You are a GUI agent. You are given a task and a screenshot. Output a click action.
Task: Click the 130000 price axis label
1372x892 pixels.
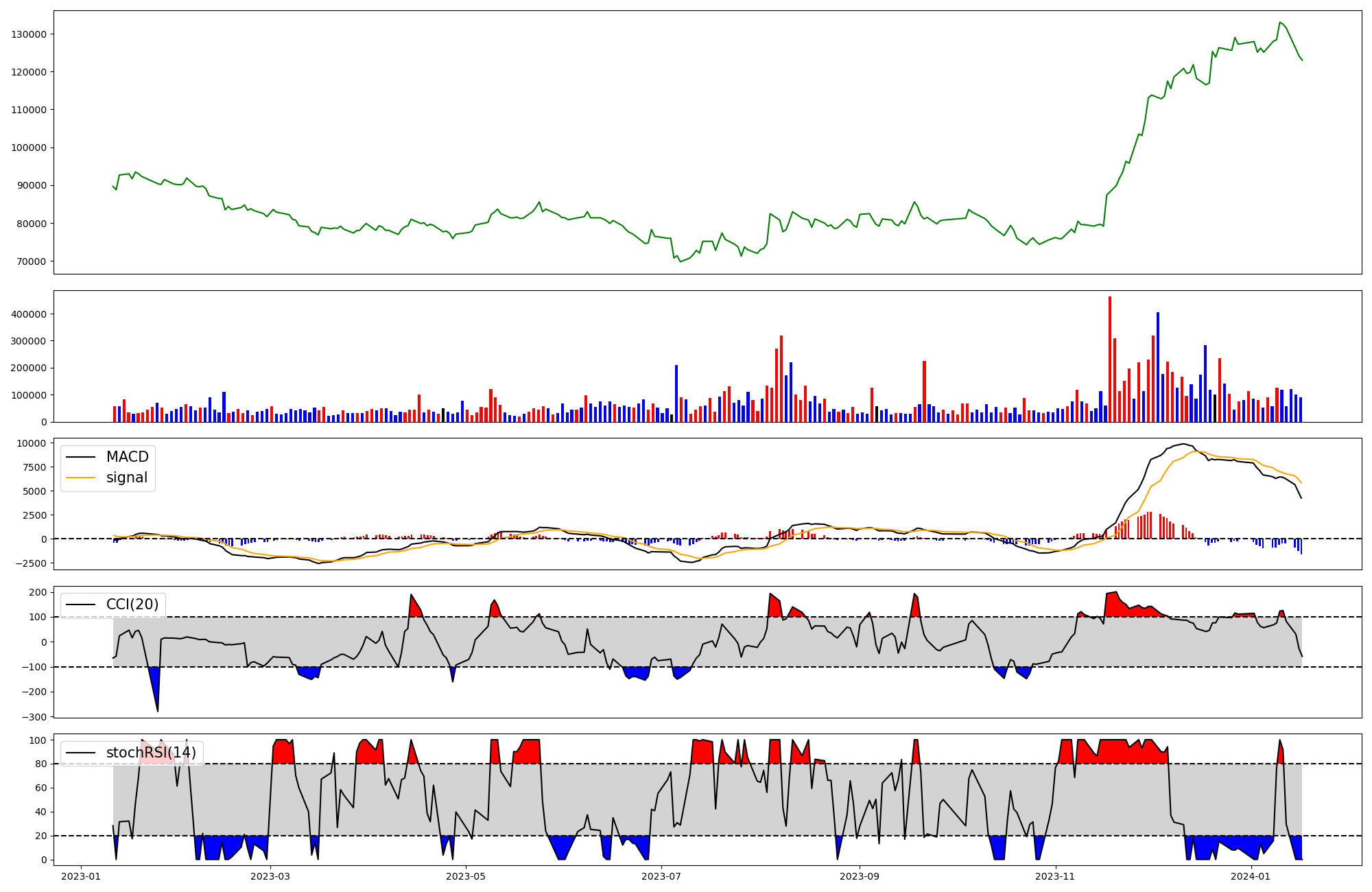(x=29, y=34)
